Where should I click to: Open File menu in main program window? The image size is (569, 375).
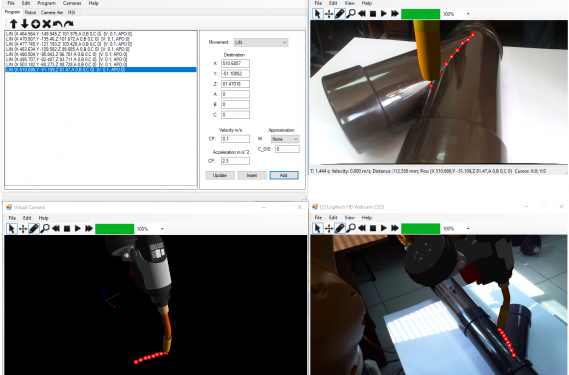(11, 3)
